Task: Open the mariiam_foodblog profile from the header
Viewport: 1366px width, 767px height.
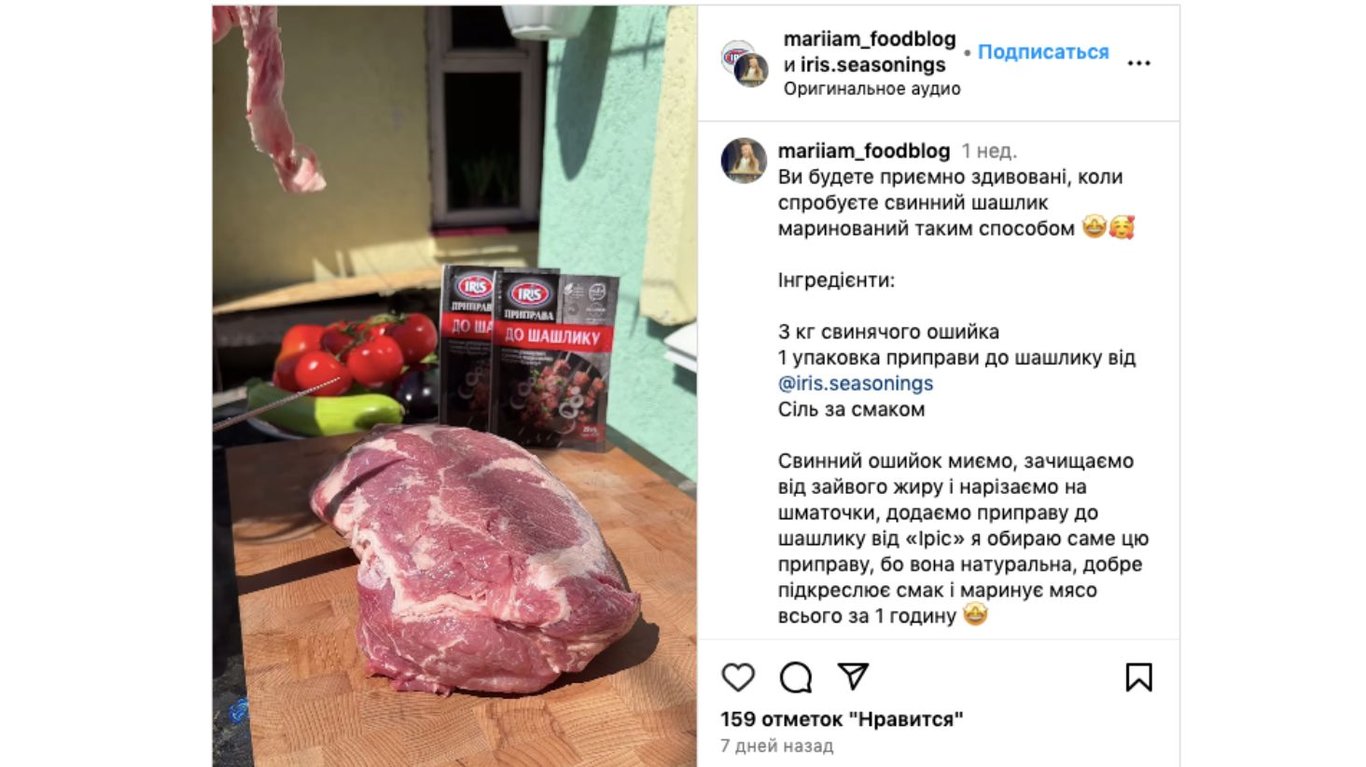Action: click(870, 39)
